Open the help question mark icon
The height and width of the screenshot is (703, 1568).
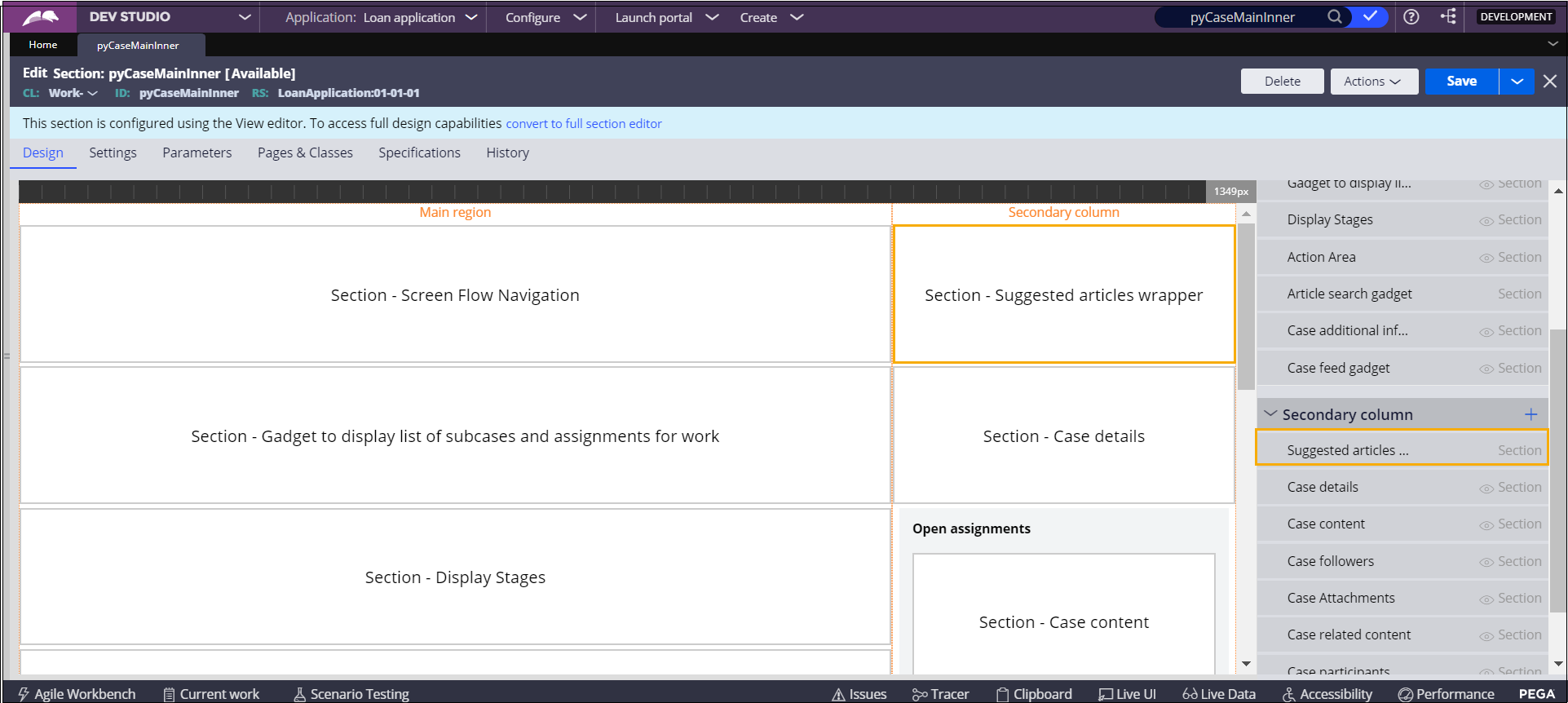pos(1411,16)
